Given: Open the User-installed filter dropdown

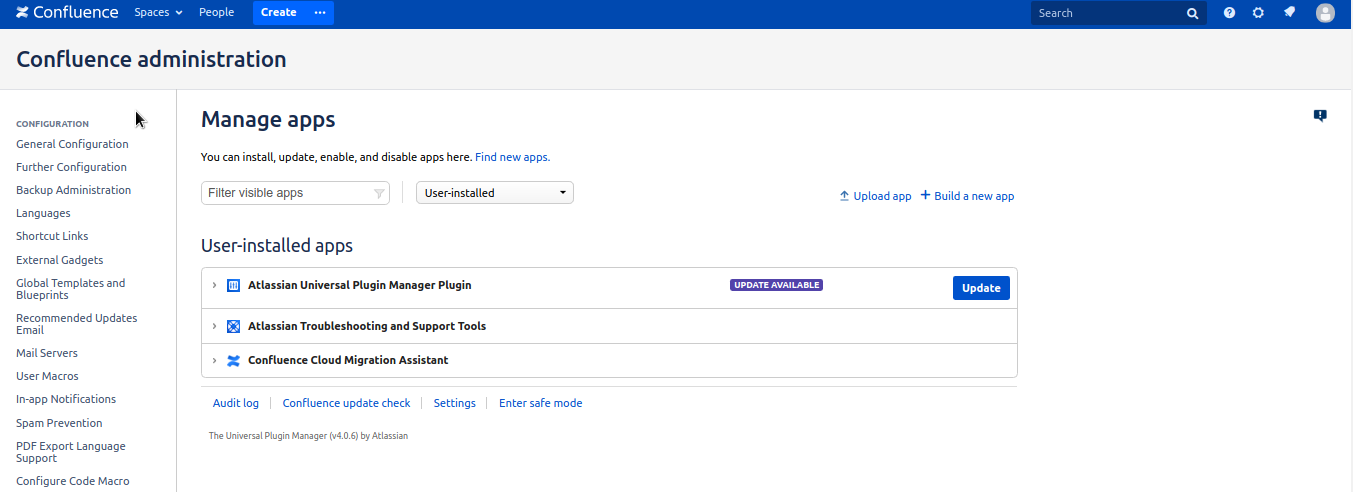Looking at the screenshot, I should (495, 193).
